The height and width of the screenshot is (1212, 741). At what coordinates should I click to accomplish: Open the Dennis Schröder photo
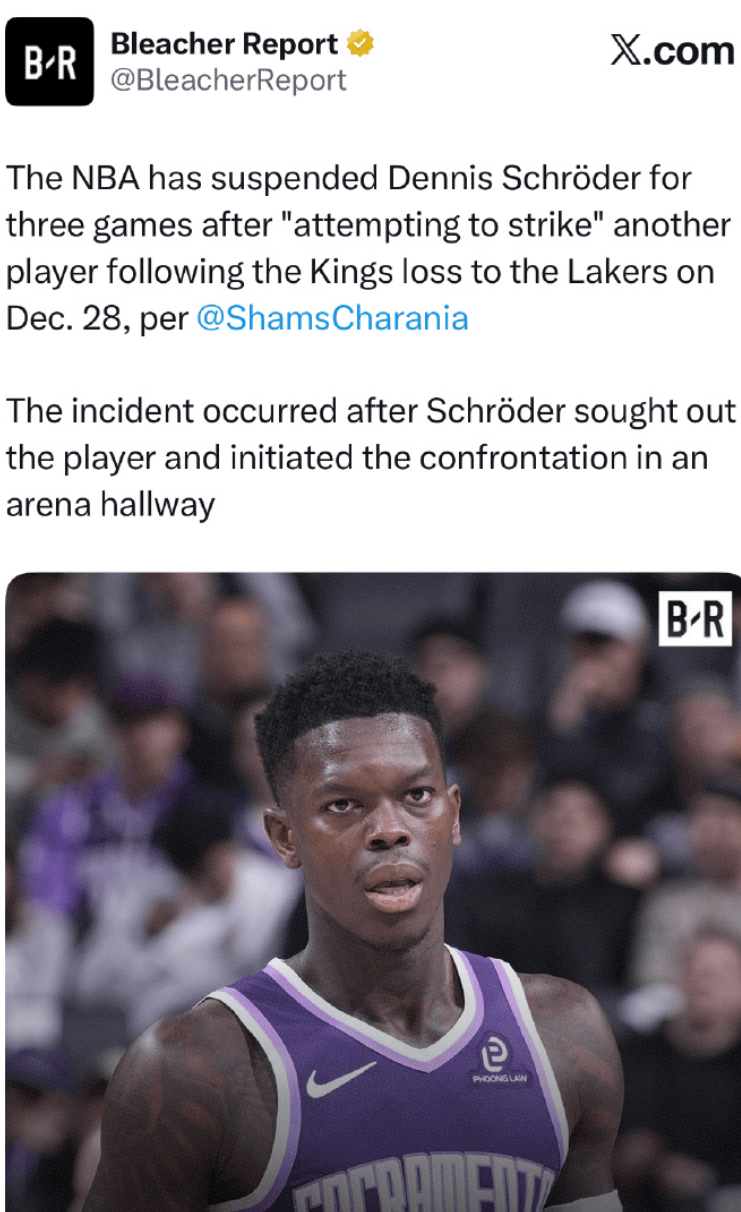click(x=370, y=892)
